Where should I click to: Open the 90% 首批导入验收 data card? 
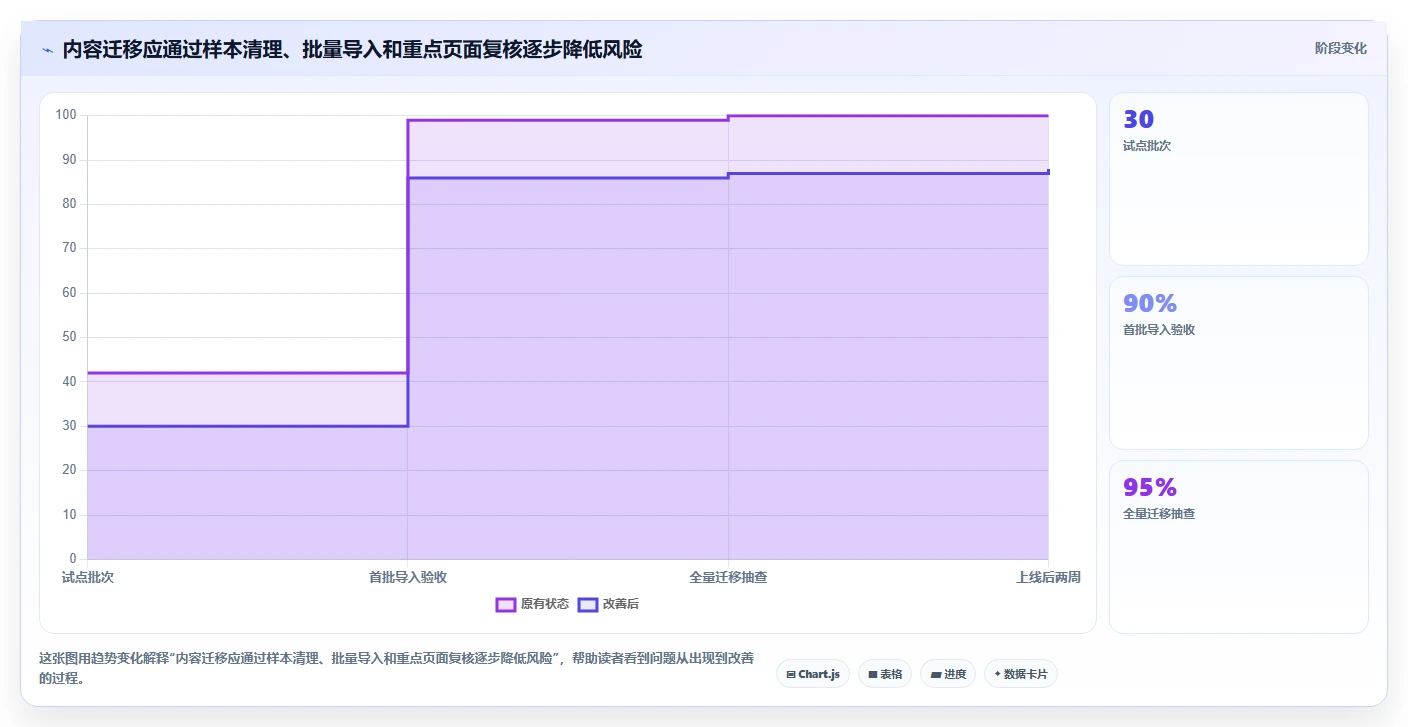click(x=1239, y=363)
